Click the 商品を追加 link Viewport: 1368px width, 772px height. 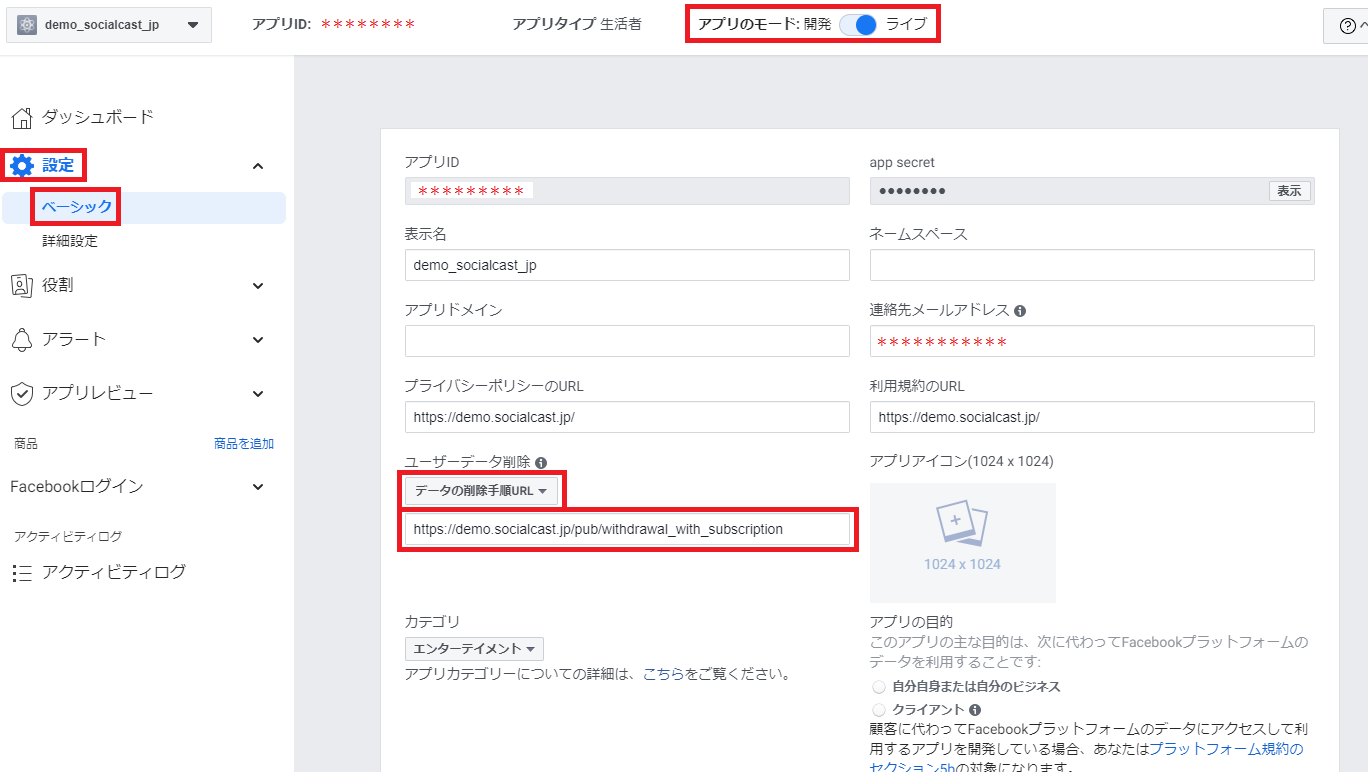point(244,443)
